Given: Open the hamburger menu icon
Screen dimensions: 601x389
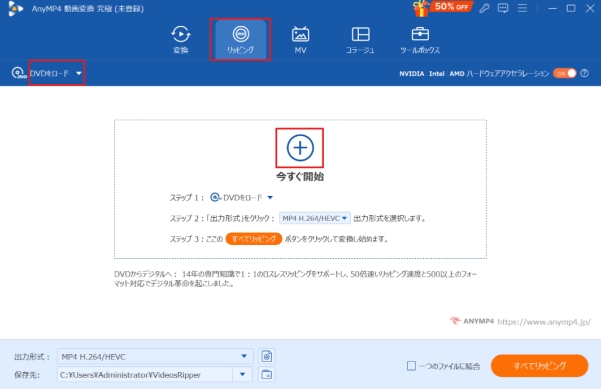Looking at the screenshot, I should [522, 8].
